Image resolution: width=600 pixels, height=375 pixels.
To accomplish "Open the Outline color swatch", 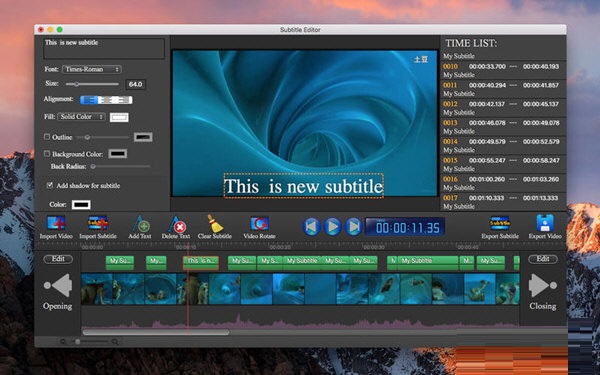I will 143,137.
